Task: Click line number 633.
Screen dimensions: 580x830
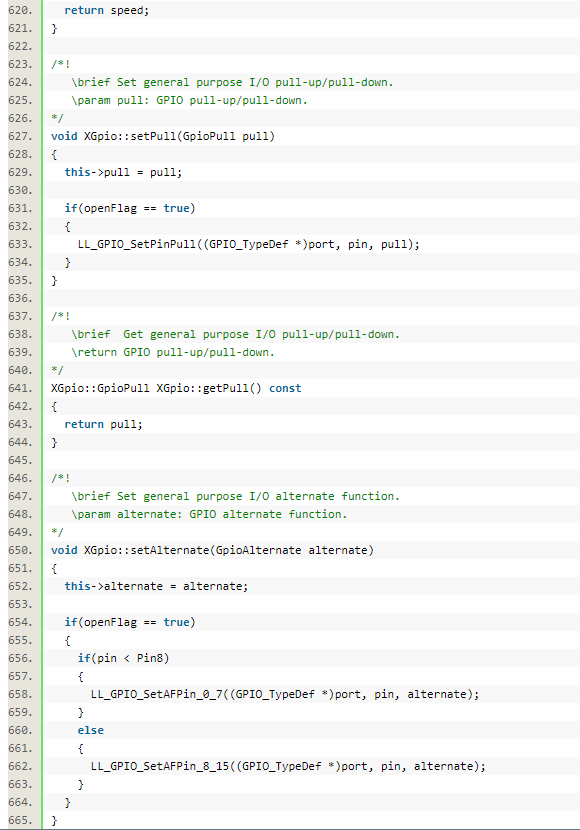Action: coord(20,244)
